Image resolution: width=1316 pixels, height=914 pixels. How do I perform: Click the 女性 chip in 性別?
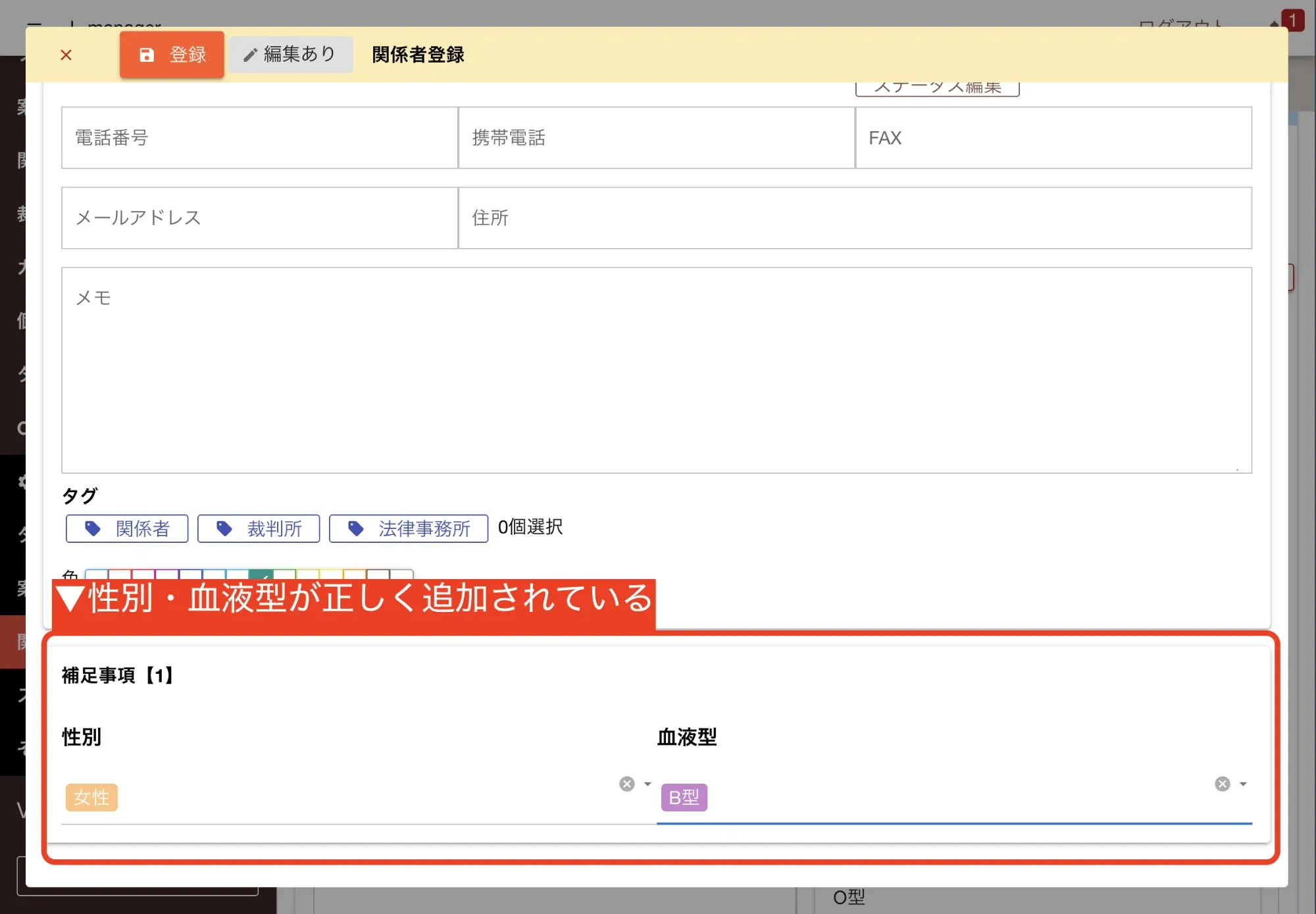click(91, 798)
